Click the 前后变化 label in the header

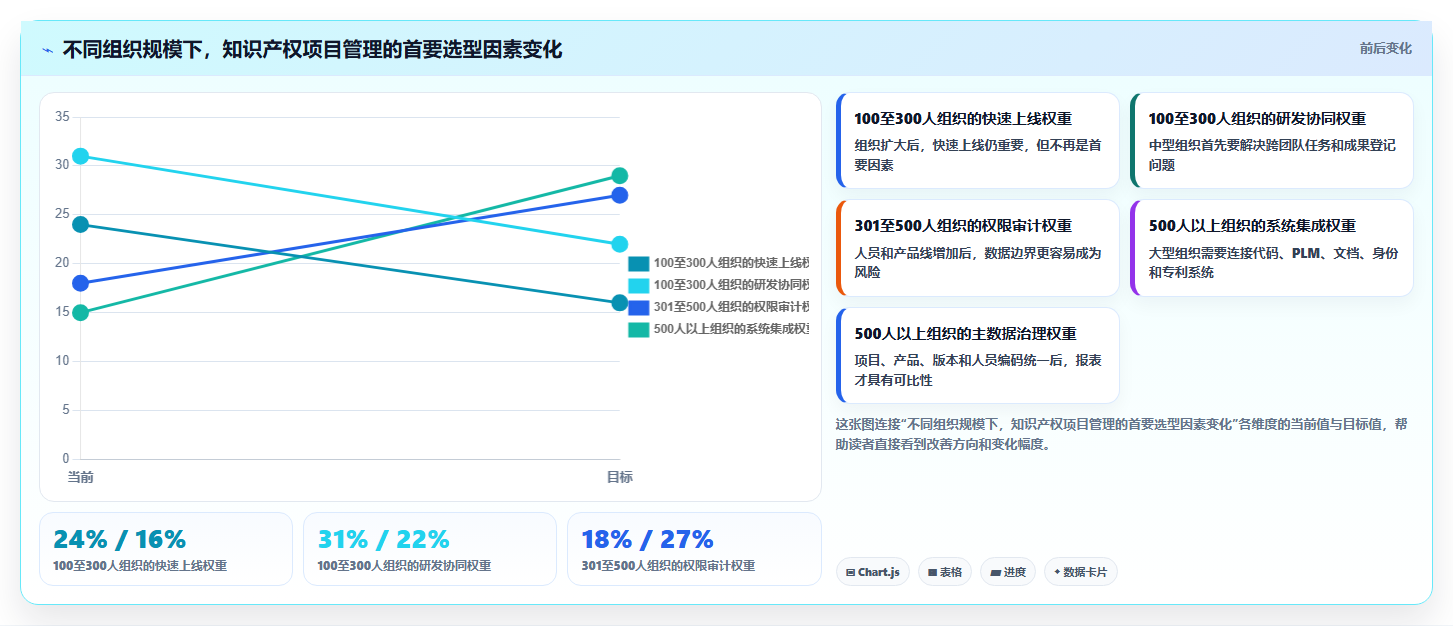click(x=1385, y=49)
